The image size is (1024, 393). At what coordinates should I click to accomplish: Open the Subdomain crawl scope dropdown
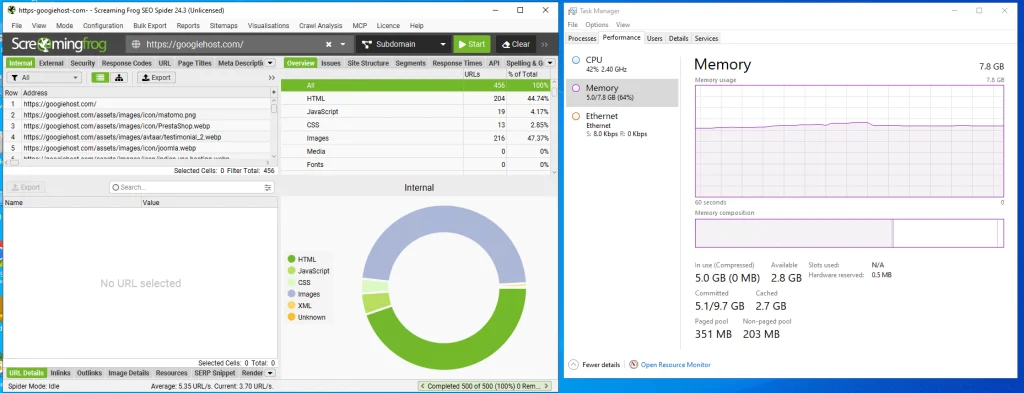pos(403,44)
